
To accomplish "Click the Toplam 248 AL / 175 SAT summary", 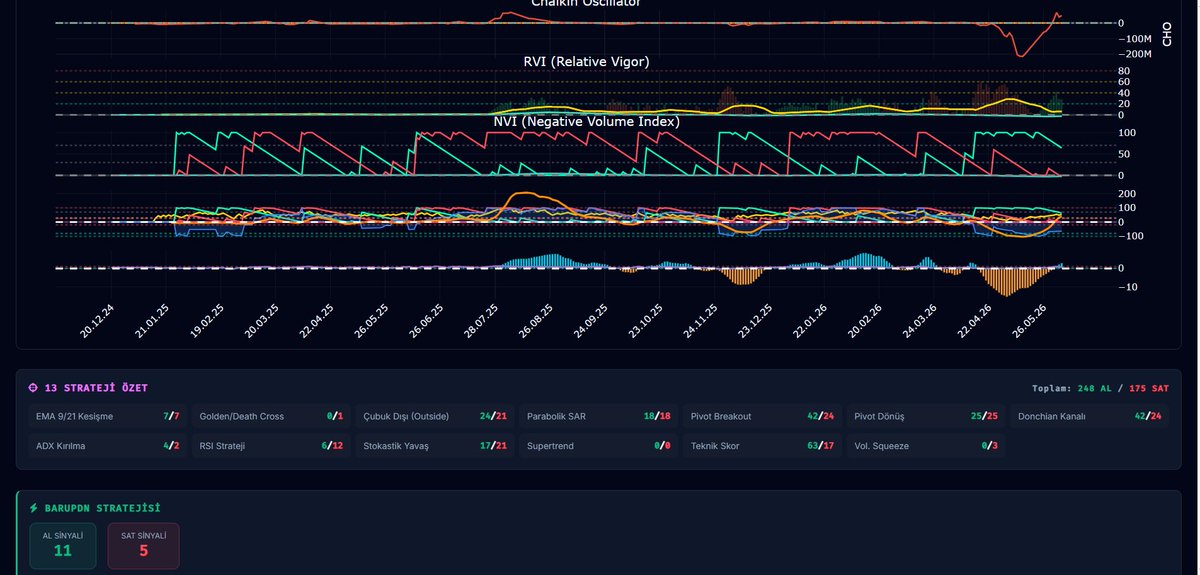I will click(x=1100, y=388).
